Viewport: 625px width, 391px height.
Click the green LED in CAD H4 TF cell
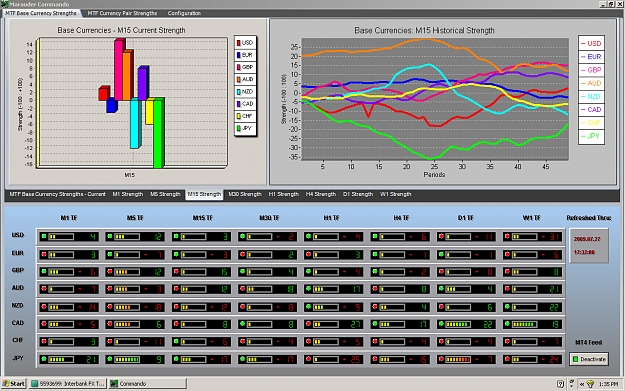tap(375, 324)
